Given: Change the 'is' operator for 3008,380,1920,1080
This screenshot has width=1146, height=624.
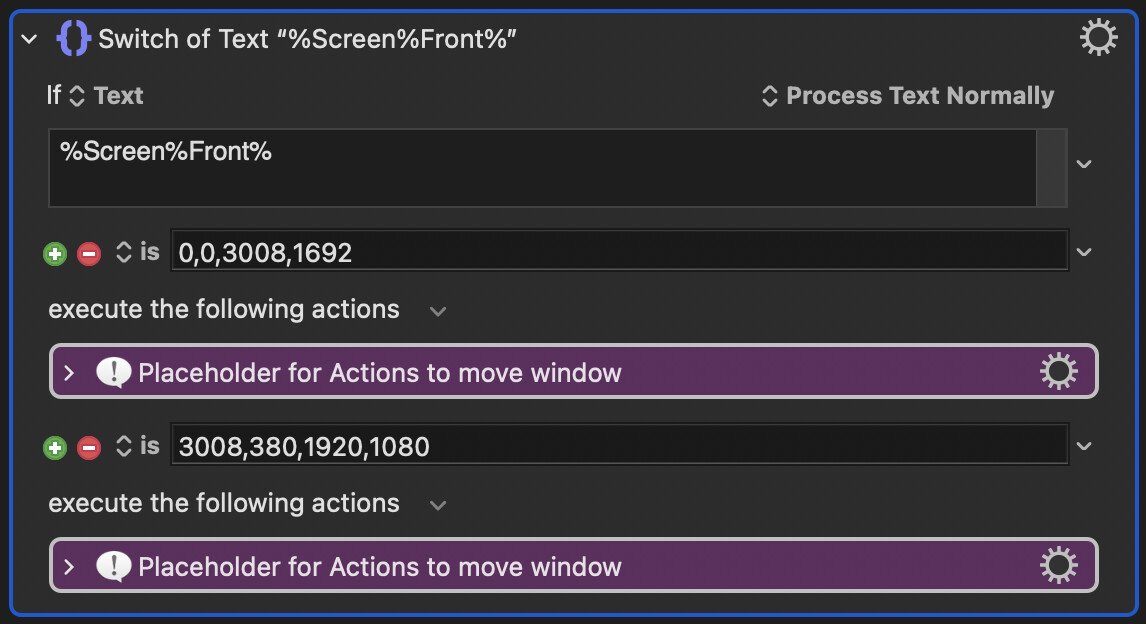Looking at the screenshot, I should pyautogui.click(x=137, y=446).
